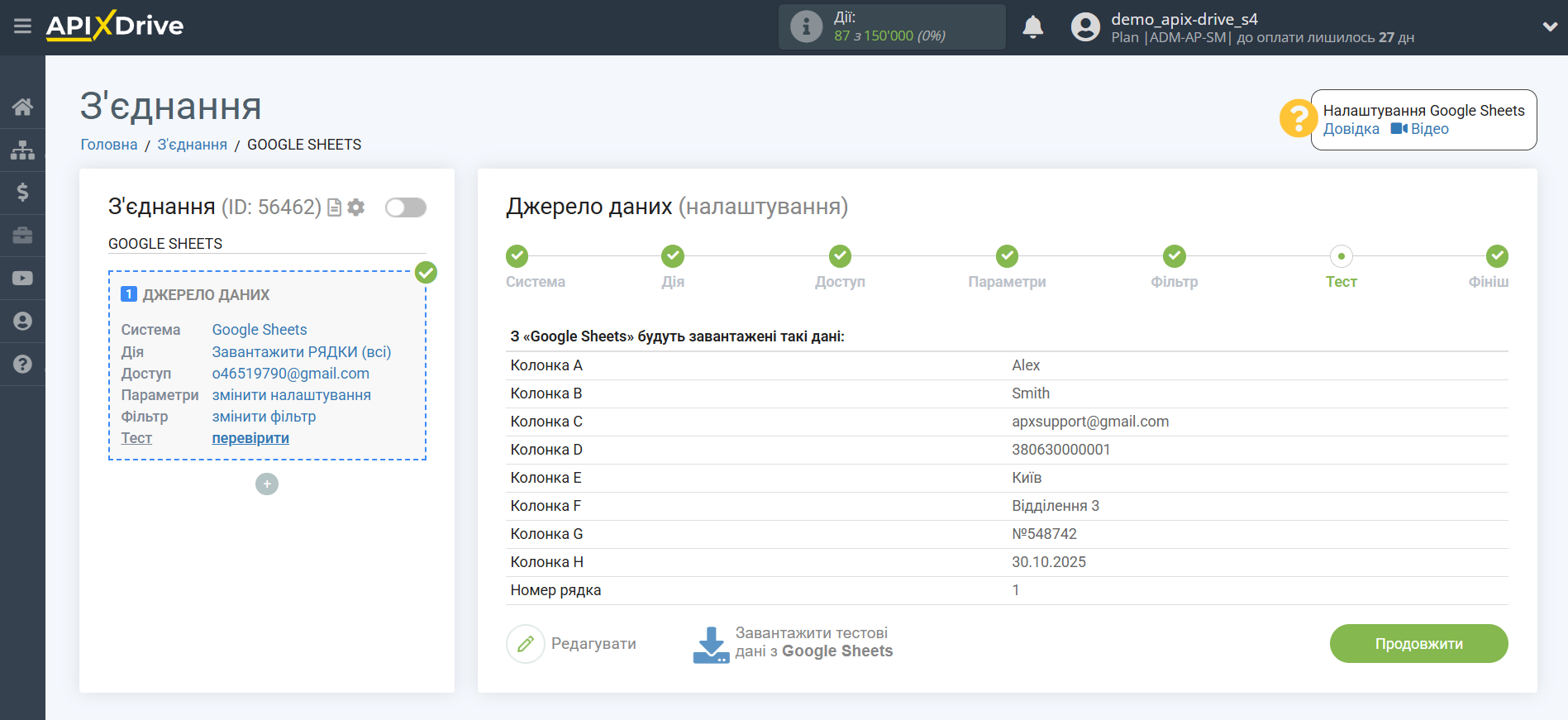The height and width of the screenshot is (720, 1568).
Task: Open the Home sidebar icon
Action: 22,107
